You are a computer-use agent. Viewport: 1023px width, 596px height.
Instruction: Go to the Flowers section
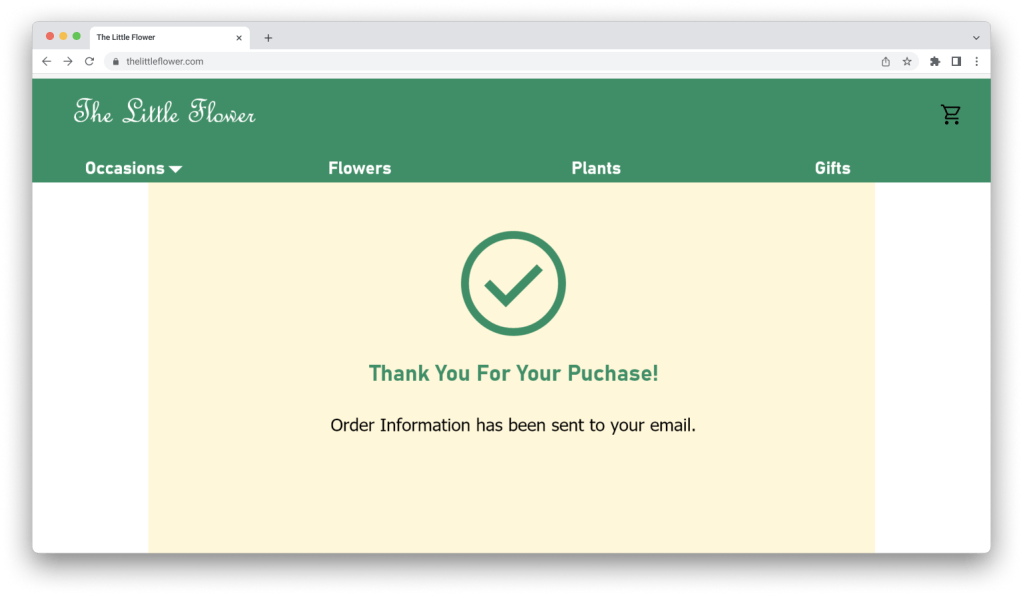pos(359,168)
